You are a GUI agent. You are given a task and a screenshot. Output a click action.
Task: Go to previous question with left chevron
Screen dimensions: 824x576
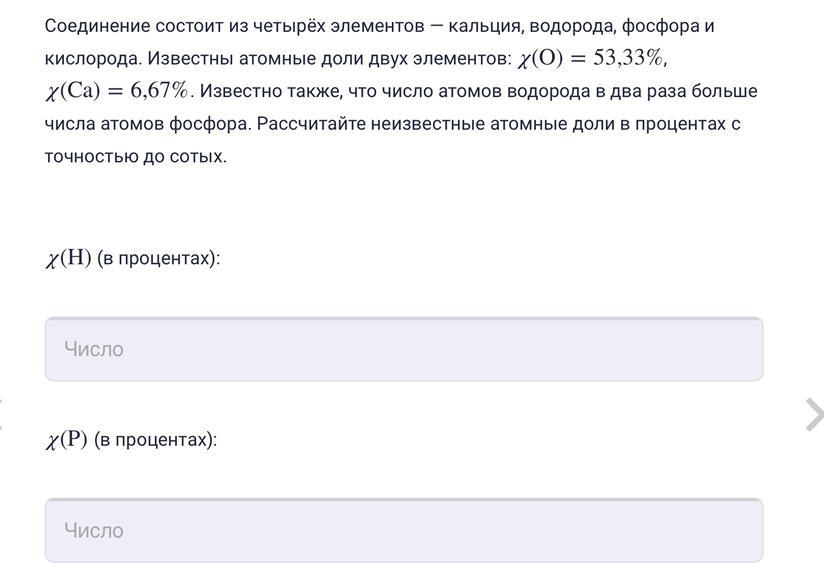(2, 415)
